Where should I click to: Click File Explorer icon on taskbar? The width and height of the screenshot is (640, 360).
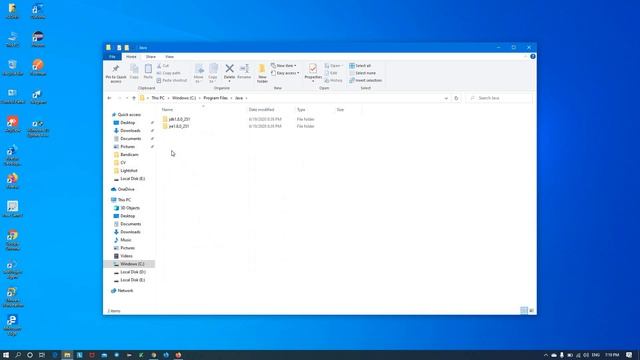point(67,355)
